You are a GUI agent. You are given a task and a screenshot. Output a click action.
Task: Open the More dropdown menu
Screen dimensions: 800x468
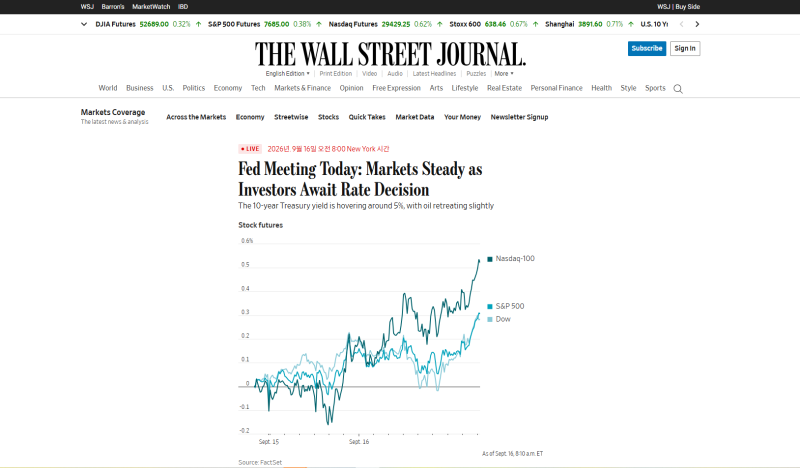pyautogui.click(x=504, y=73)
